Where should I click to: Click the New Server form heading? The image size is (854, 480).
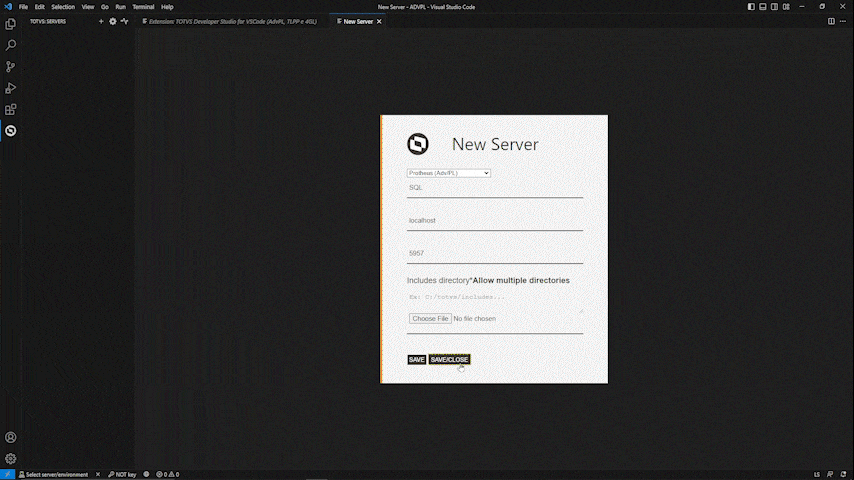click(495, 144)
